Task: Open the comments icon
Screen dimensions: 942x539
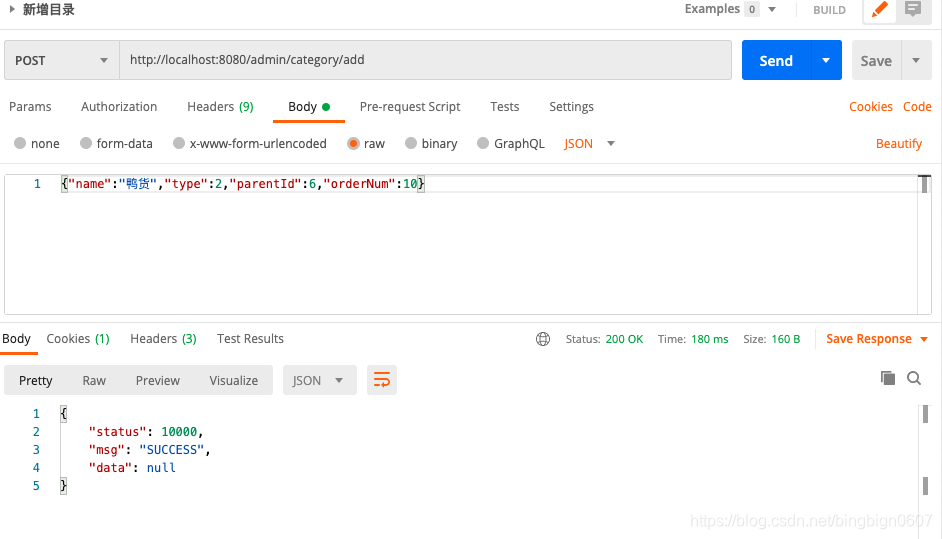Action: 913,9
